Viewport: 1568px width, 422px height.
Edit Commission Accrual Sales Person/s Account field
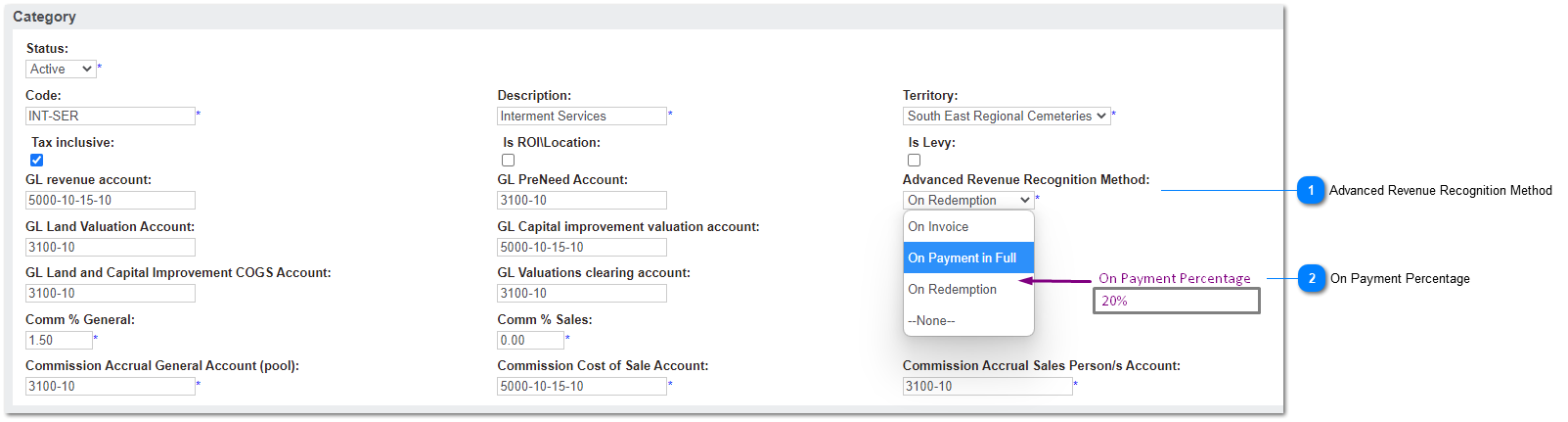[988, 386]
